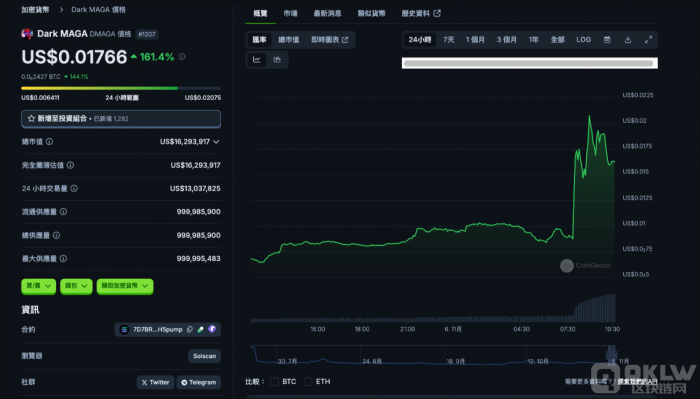Select the 1年 time range

click(534, 40)
